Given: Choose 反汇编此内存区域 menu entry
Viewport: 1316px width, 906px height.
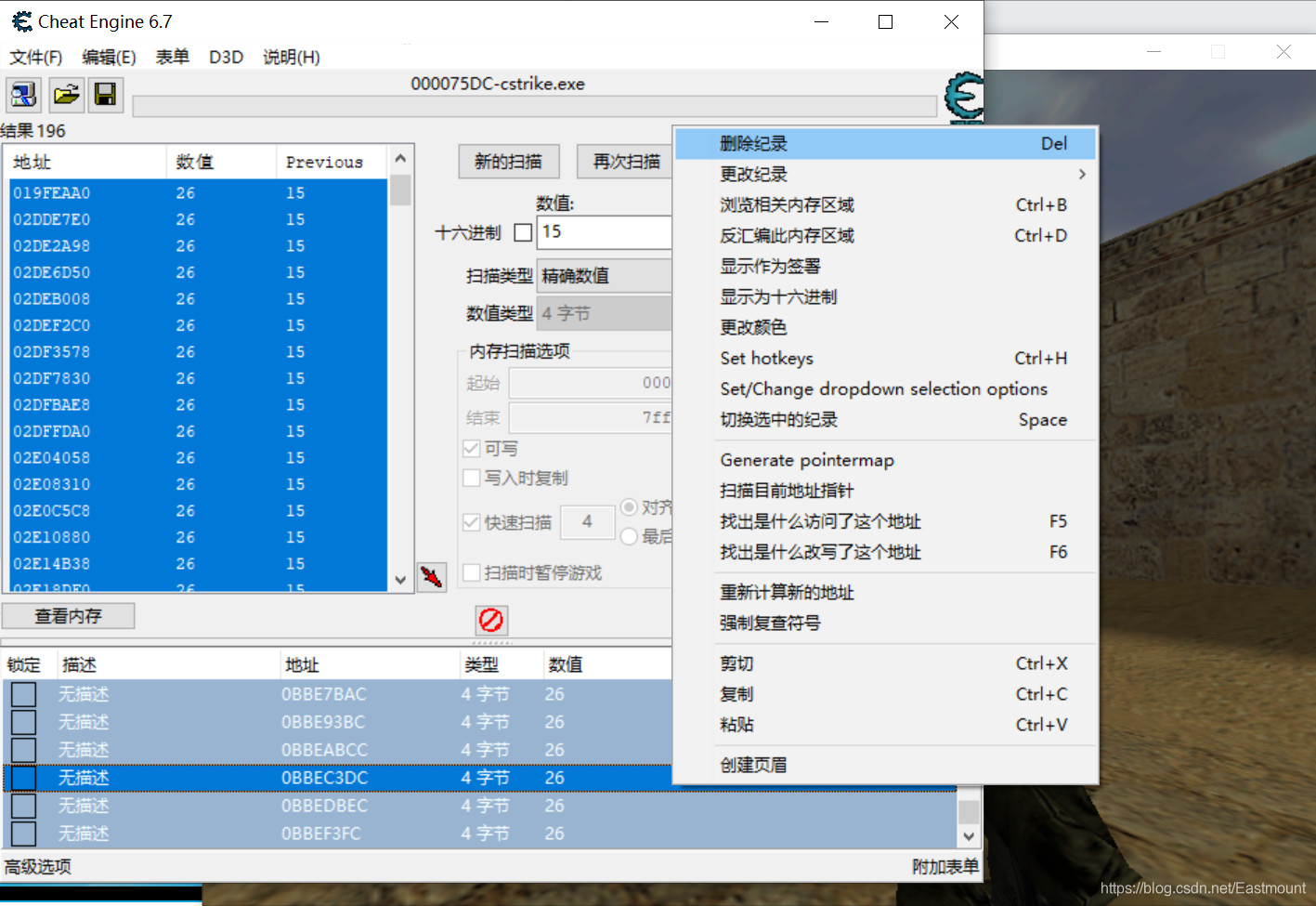Looking at the screenshot, I should click(886, 236).
